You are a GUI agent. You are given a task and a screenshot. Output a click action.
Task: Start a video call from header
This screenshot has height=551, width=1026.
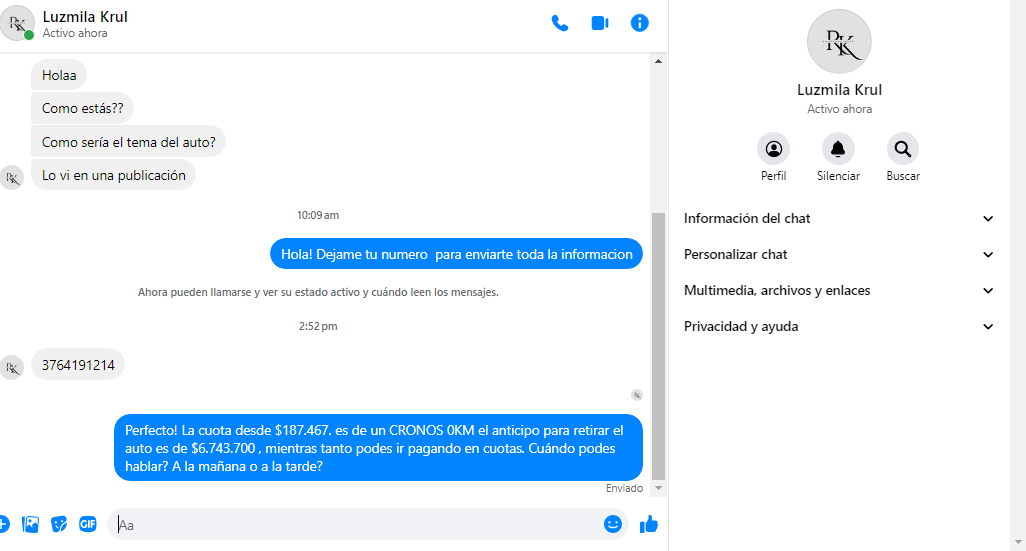point(599,23)
